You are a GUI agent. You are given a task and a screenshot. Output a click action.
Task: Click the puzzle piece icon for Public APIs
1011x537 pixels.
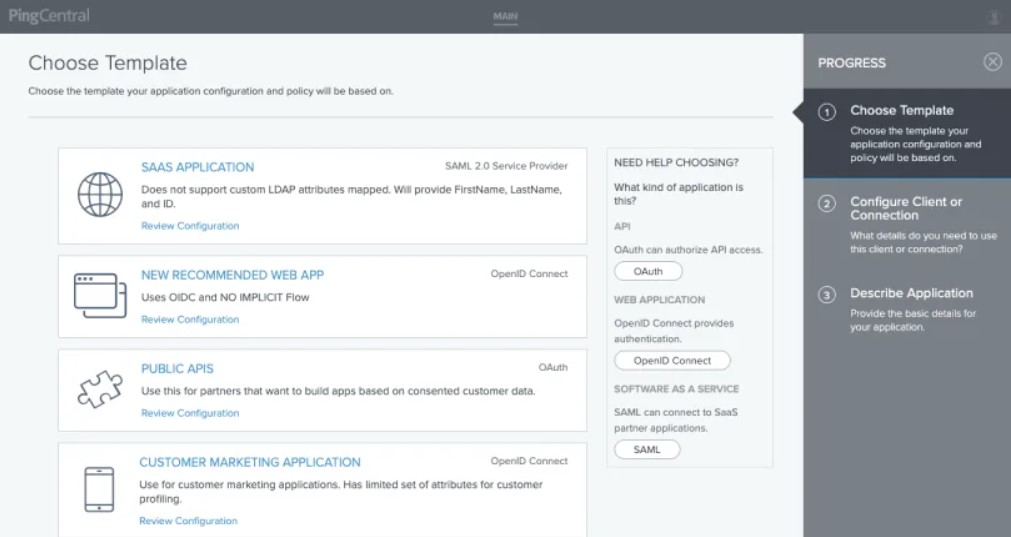[x=99, y=389]
